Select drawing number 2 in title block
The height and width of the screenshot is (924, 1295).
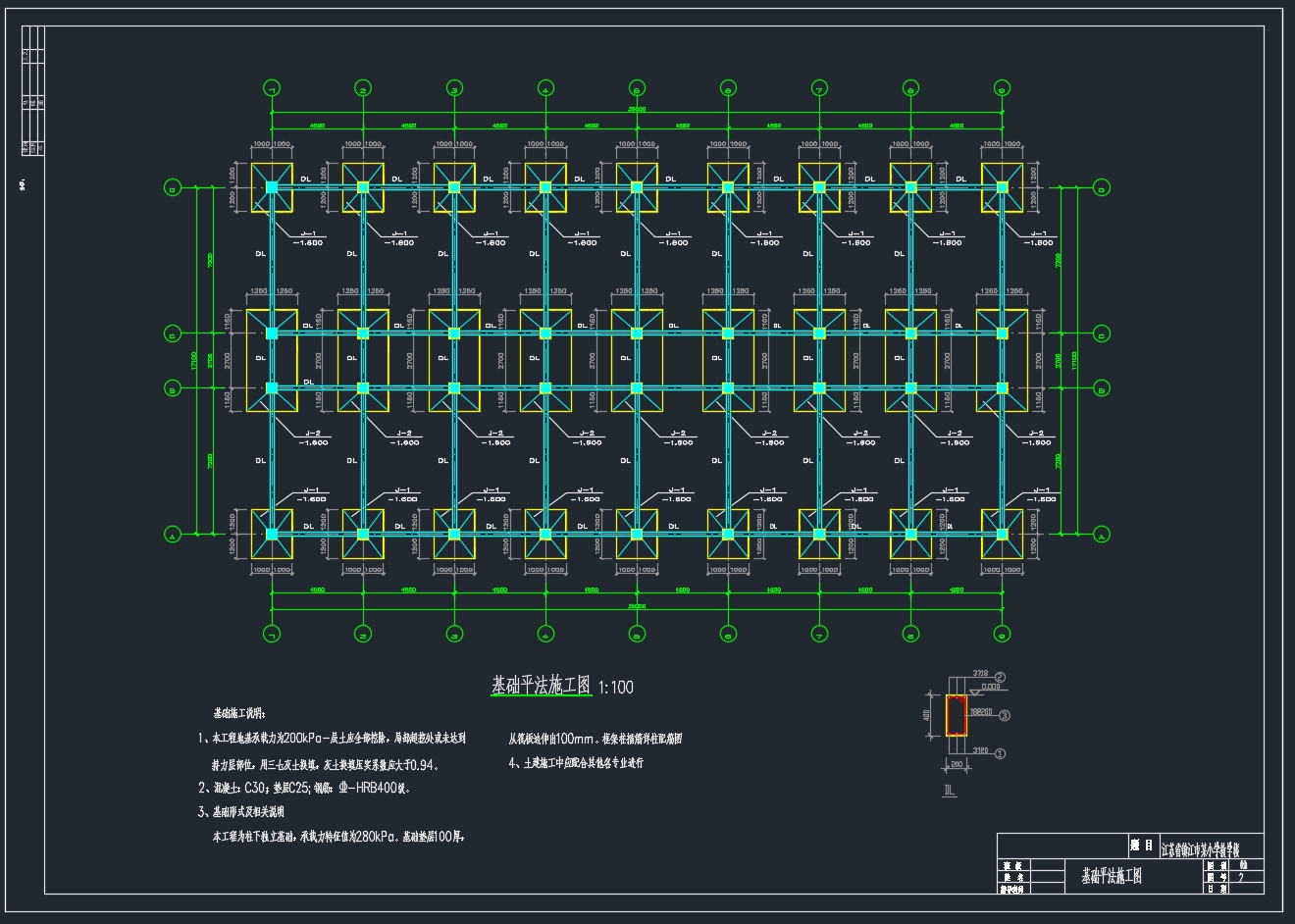pyautogui.click(x=1241, y=878)
